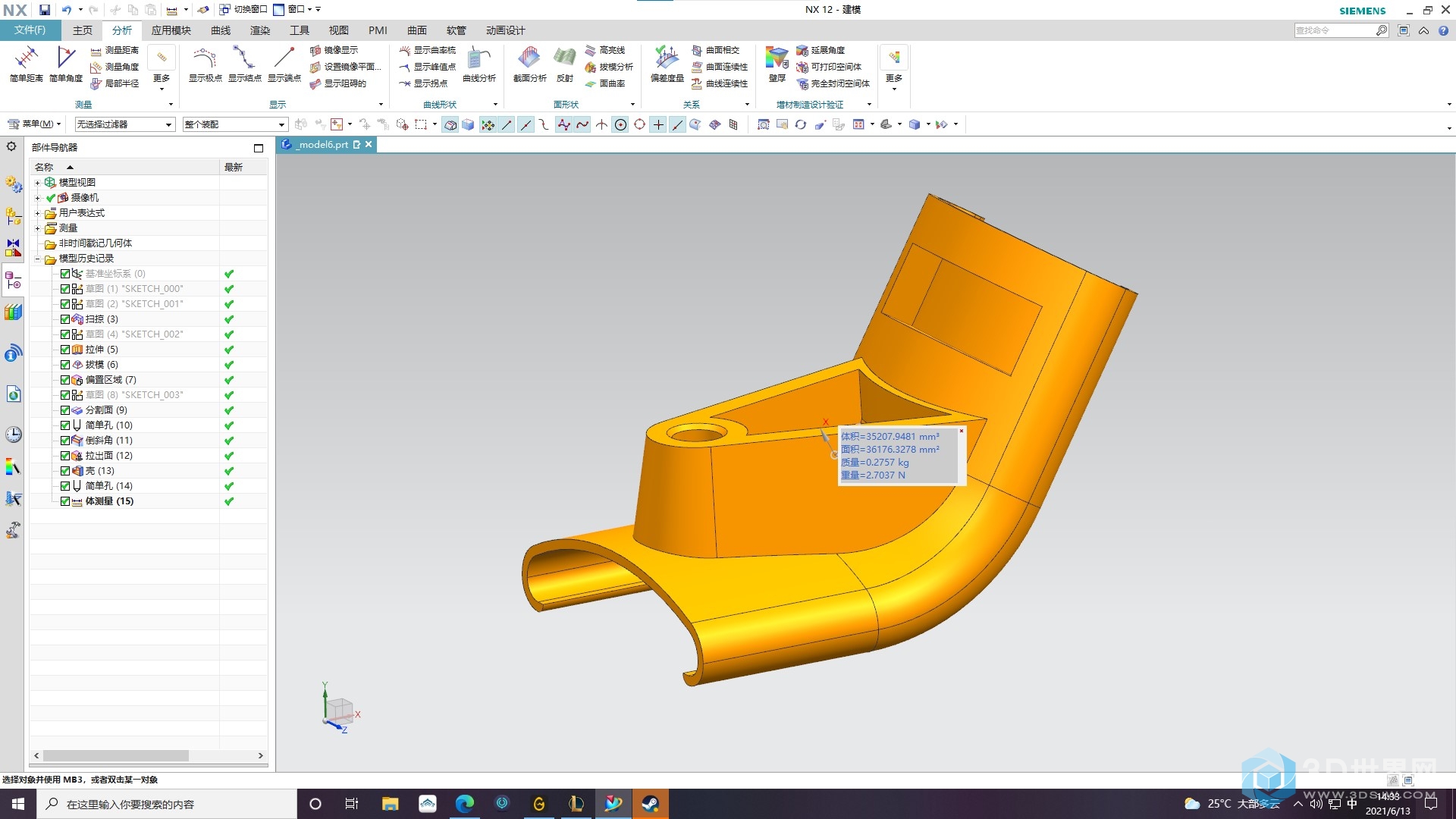Click the undo icon in title bar
This screenshot has height=819, width=1456.
point(66,10)
